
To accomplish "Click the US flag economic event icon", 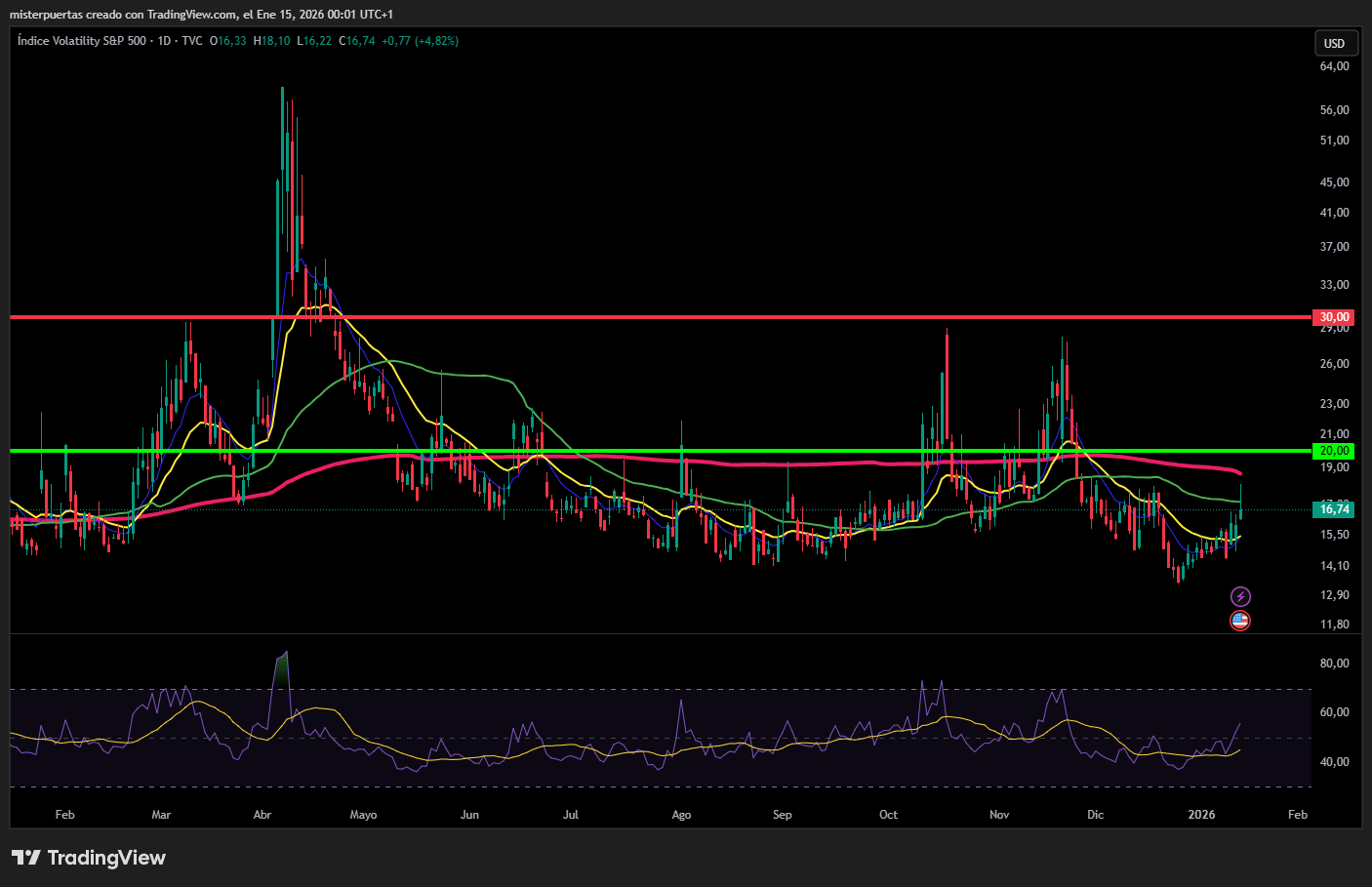I will 1239,621.
